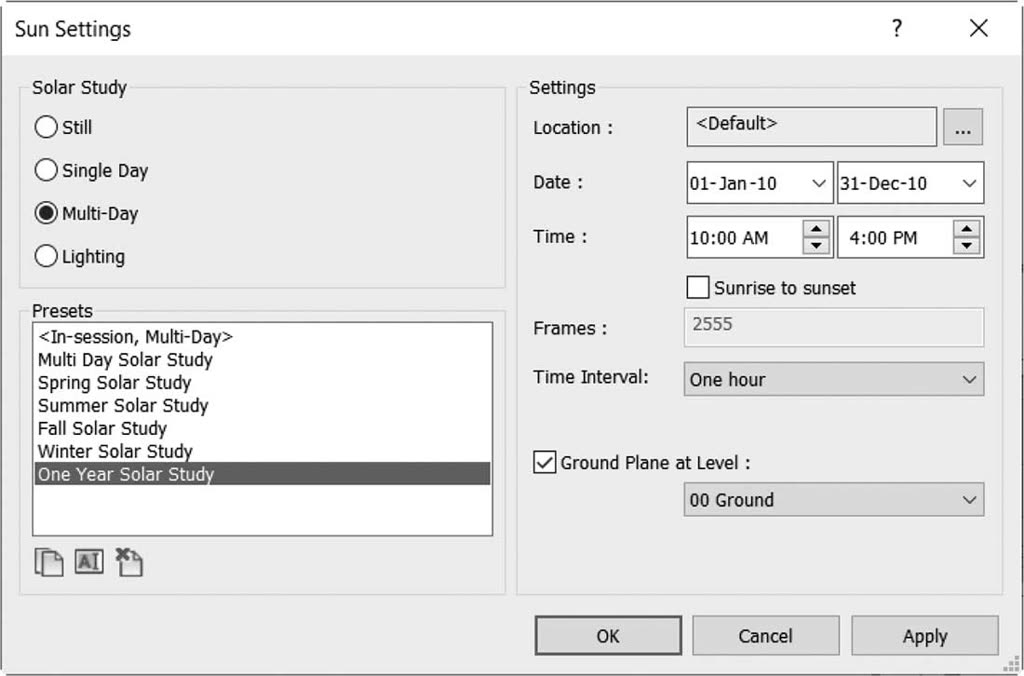Viewport: 1024px width, 676px height.
Task: Select the Multi Day Solar Study preset
Action: tap(263, 359)
